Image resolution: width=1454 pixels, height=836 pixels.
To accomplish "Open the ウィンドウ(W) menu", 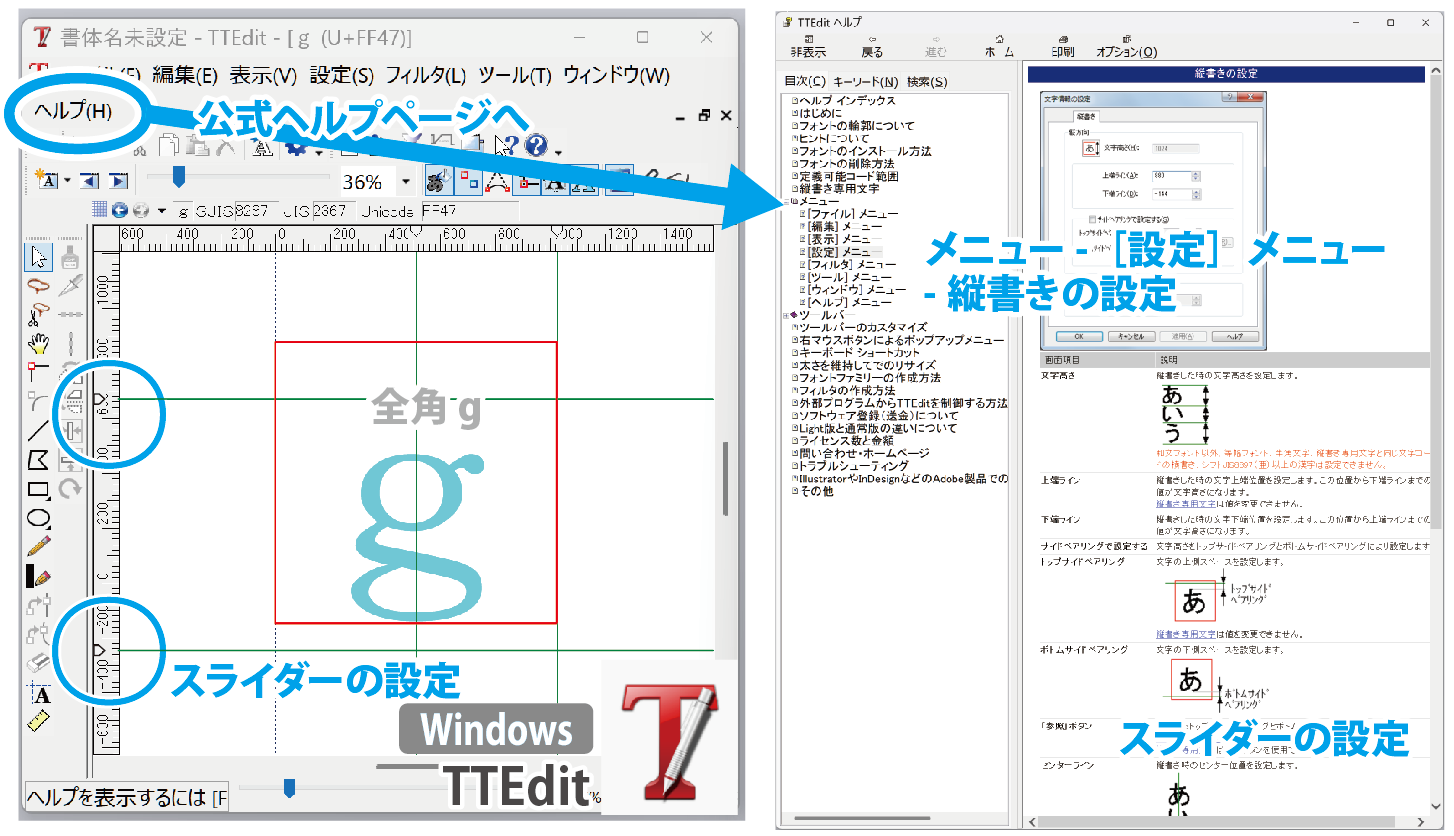I will point(616,75).
